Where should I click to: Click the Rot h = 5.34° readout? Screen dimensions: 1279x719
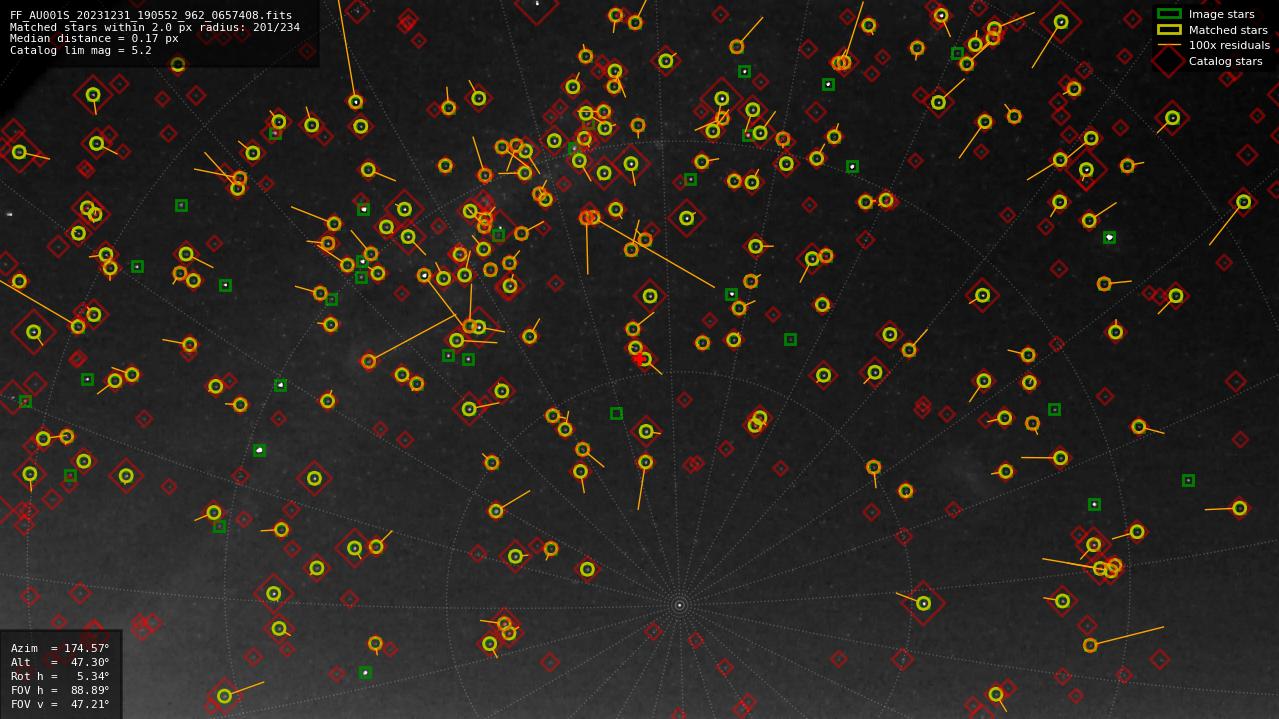[x=60, y=676]
